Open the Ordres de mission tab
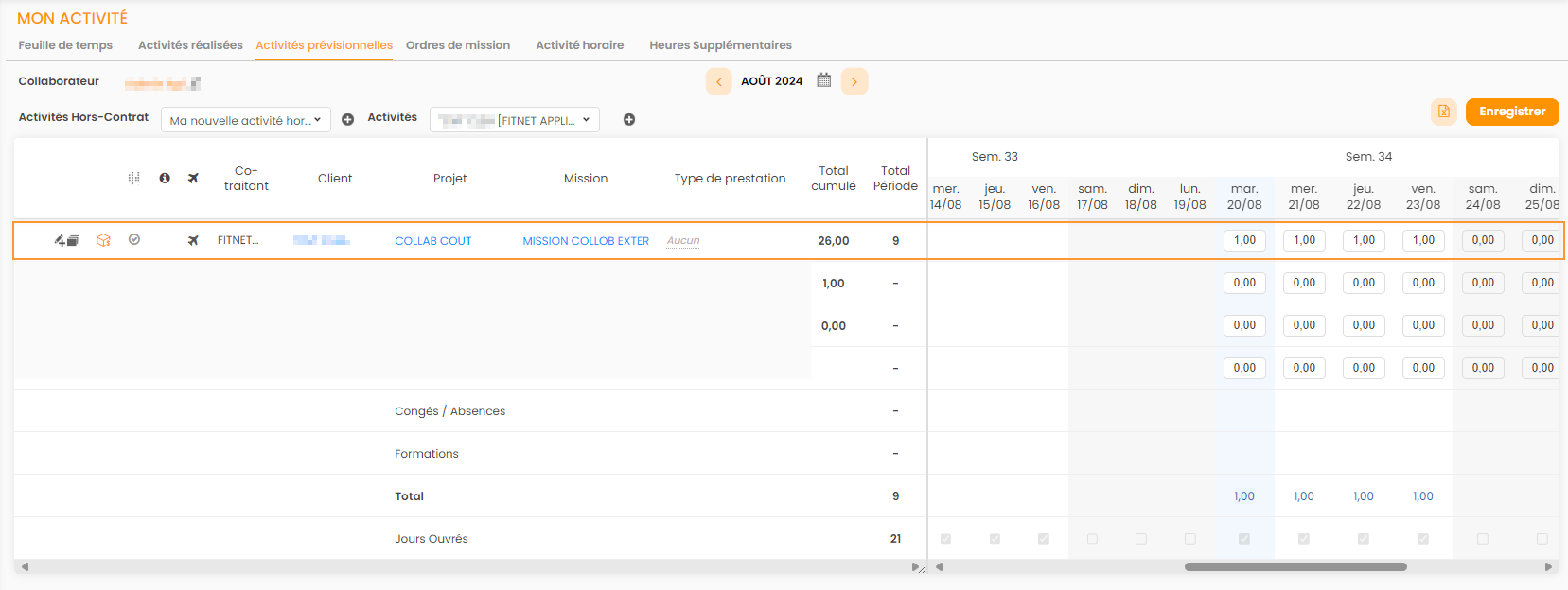The image size is (1568, 590). [x=458, y=45]
